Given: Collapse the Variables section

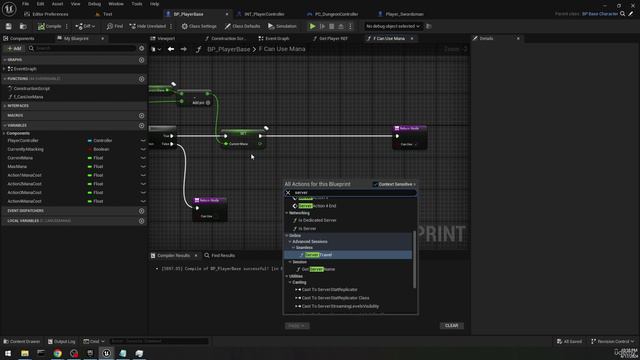Looking at the screenshot, I should 5,125.
